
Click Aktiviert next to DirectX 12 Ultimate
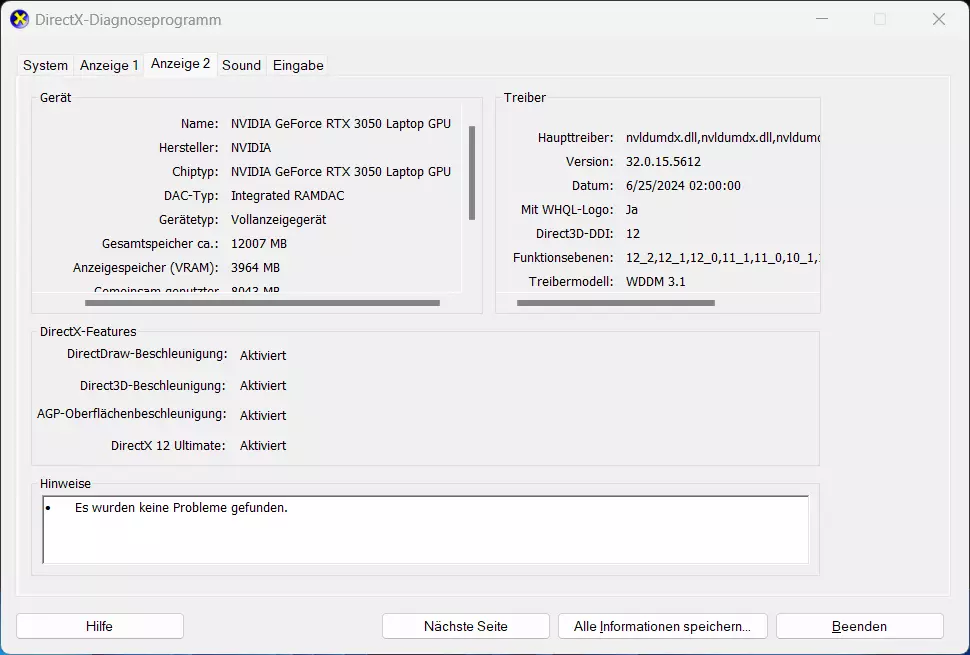point(263,445)
